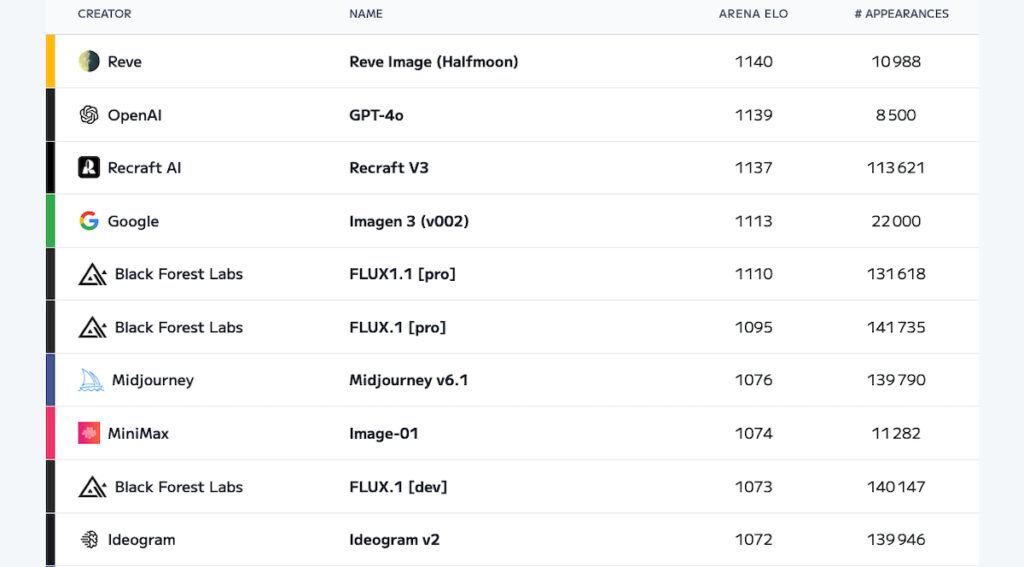Click the Ideogram logo icon
The image size is (1024, 567).
[x=89, y=540]
